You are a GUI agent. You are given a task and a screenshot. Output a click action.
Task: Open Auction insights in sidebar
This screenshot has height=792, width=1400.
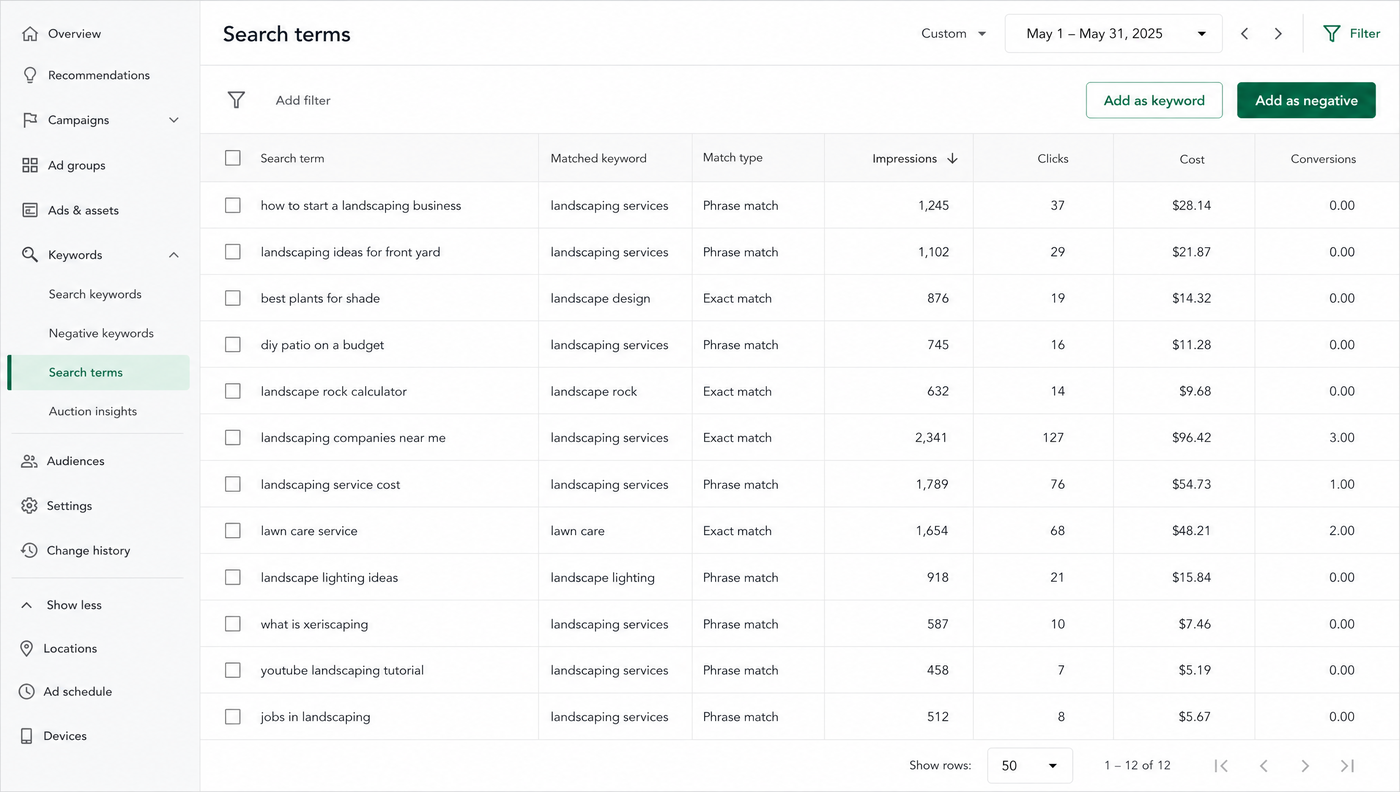pos(93,411)
